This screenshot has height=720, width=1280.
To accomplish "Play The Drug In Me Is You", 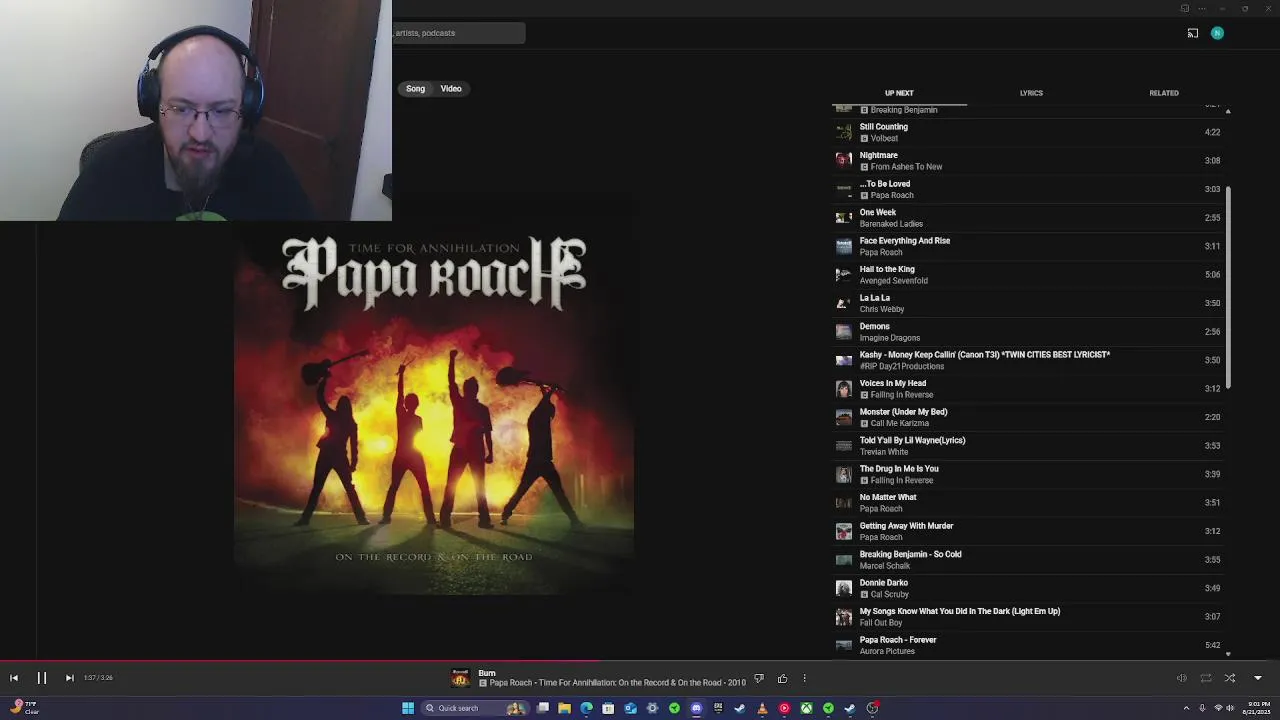I will point(1028,474).
